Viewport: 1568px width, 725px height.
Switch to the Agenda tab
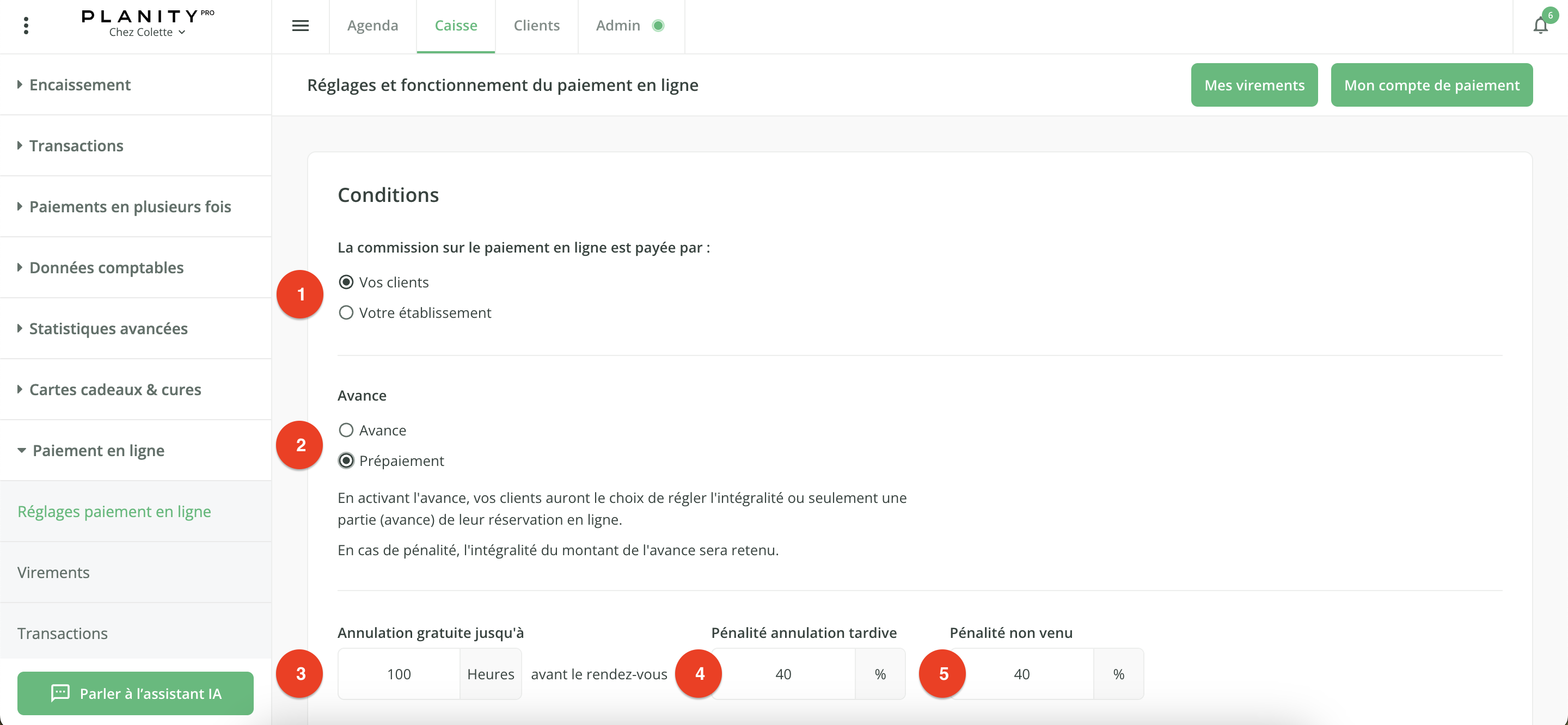pyautogui.click(x=372, y=26)
